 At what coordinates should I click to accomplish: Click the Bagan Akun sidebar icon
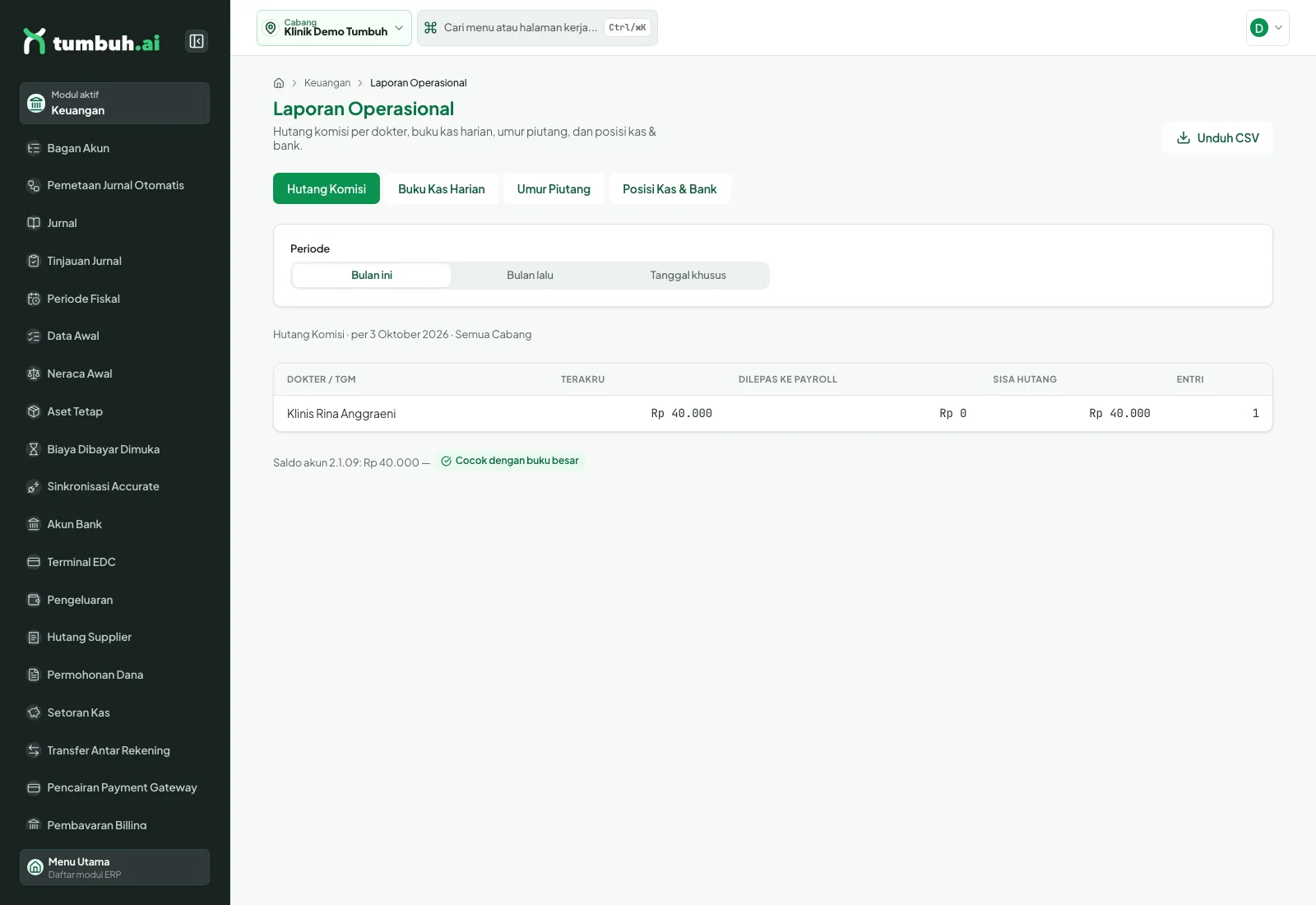click(34, 148)
